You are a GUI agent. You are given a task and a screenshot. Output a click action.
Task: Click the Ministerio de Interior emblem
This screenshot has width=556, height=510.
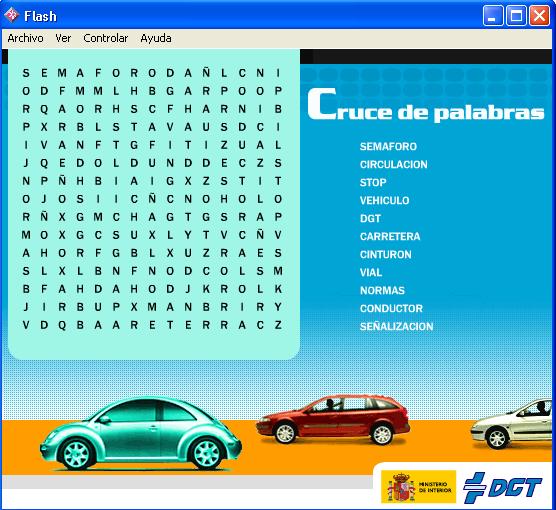[x=418, y=487]
